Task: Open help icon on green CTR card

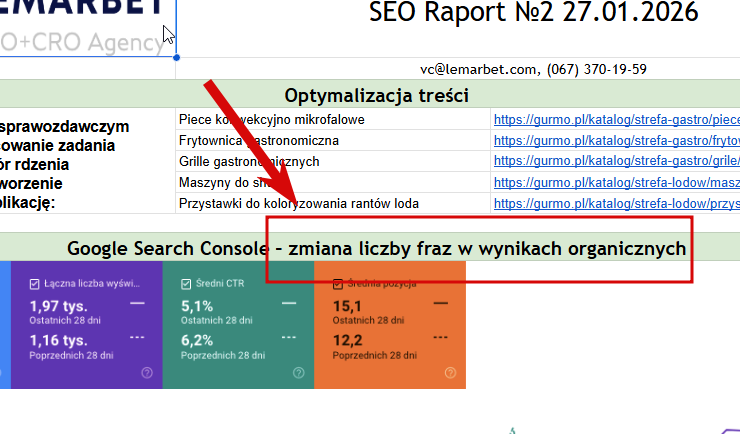Action: click(299, 373)
